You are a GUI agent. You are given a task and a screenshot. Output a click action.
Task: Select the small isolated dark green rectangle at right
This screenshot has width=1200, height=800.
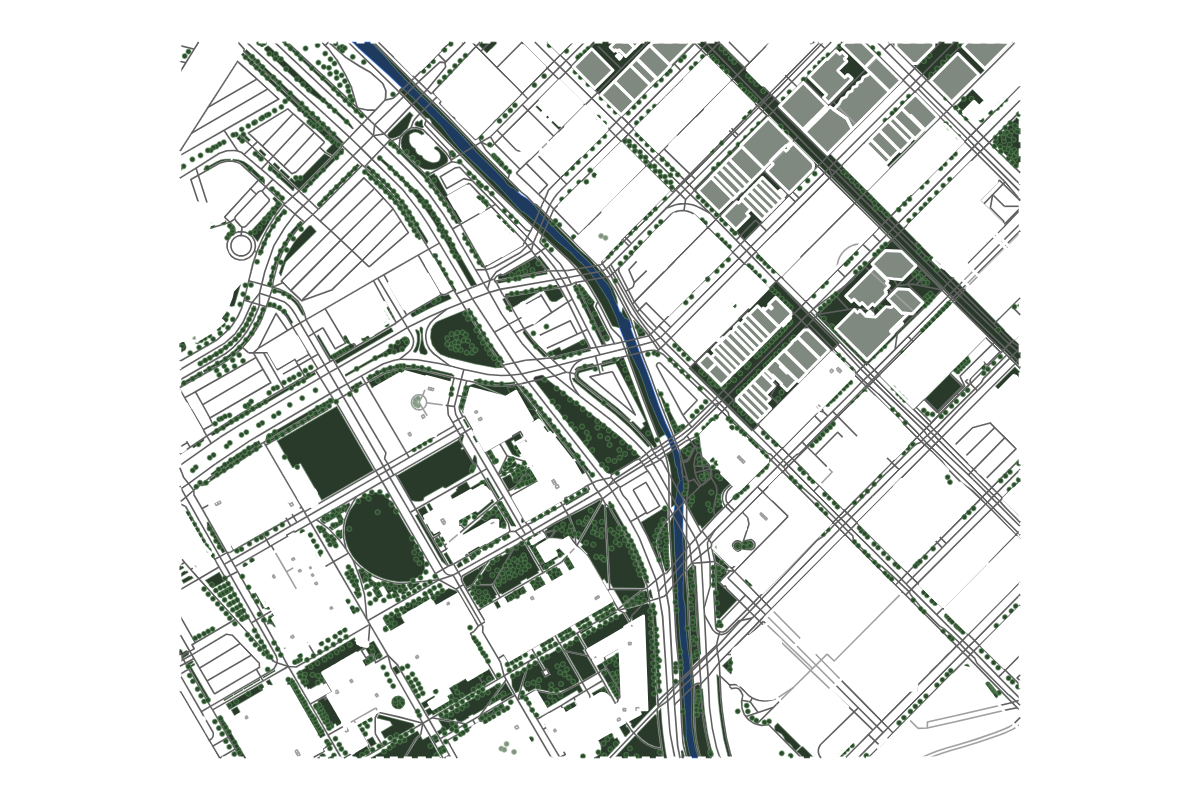tap(943, 394)
